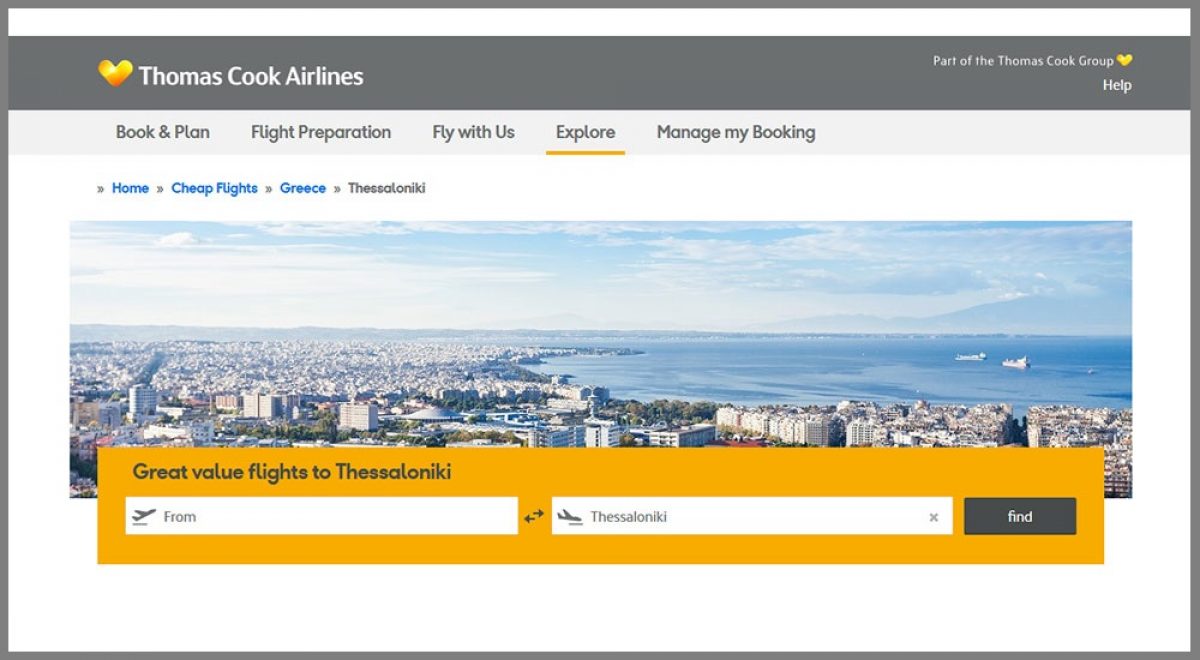The width and height of the screenshot is (1200, 660).
Task: Click the Thomas Cook heart logo icon
Action: (115, 73)
